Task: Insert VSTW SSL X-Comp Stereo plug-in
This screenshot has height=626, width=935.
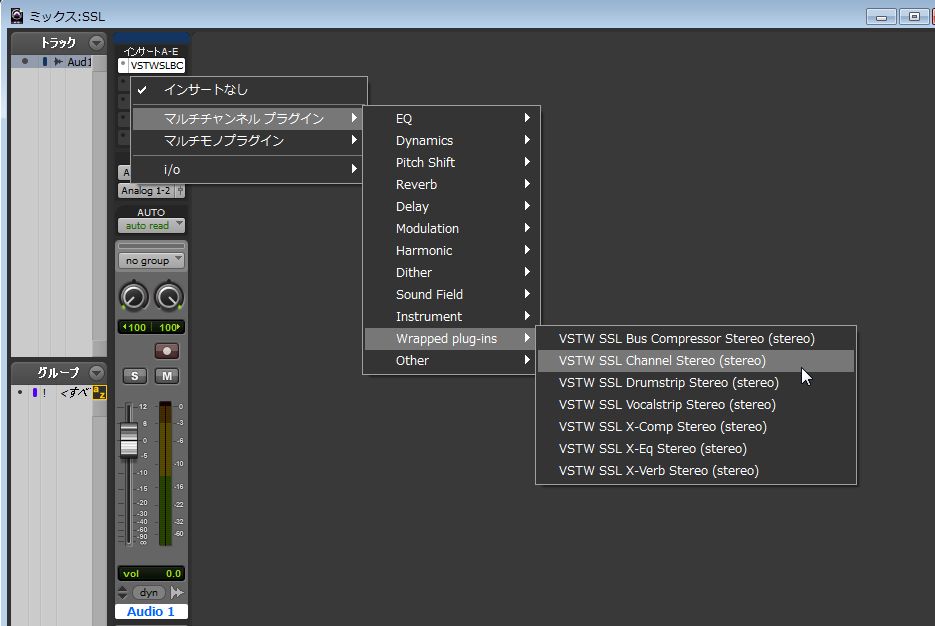Action: (696, 427)
